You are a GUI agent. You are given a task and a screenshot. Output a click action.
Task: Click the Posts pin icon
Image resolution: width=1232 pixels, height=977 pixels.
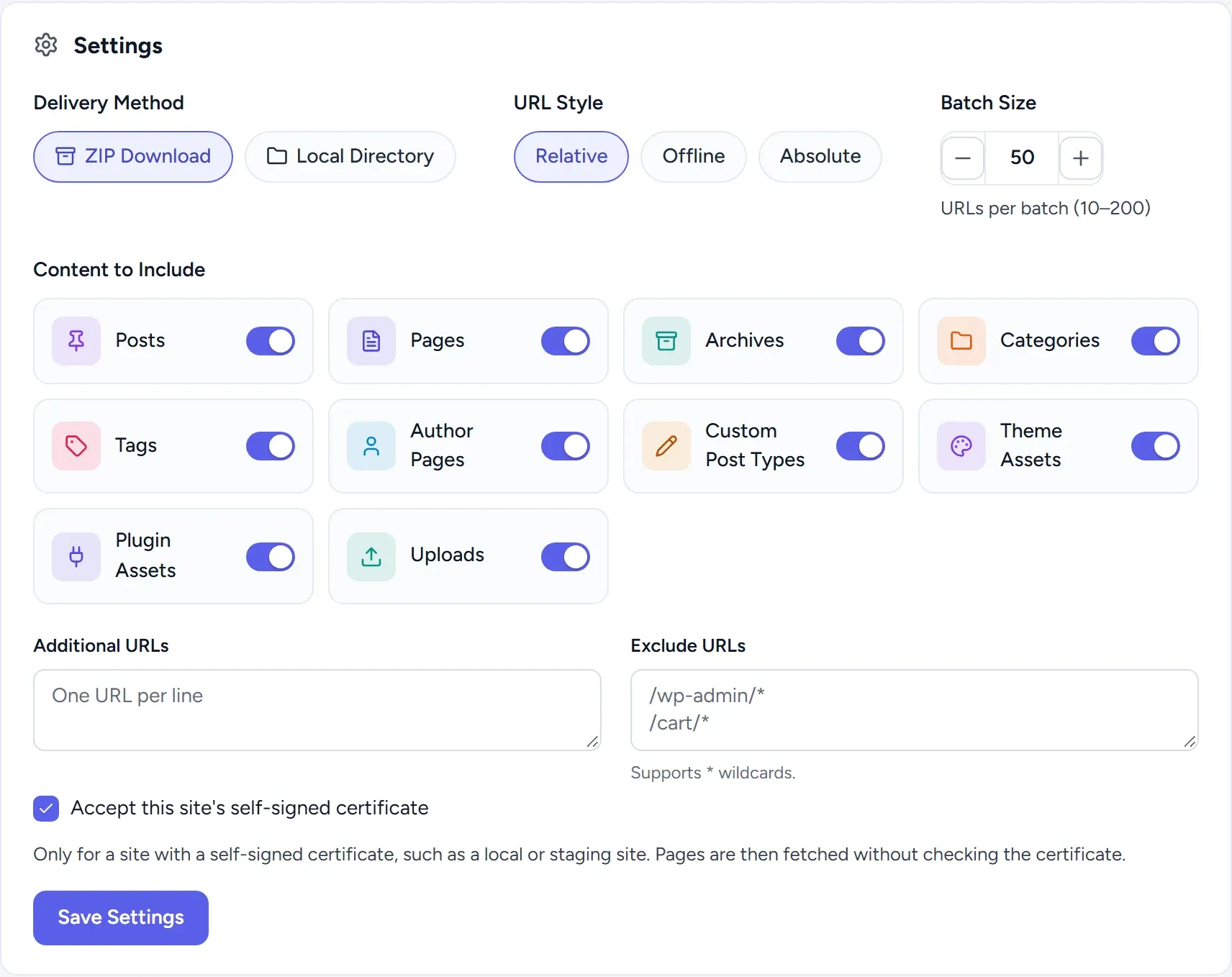[76, 341]
